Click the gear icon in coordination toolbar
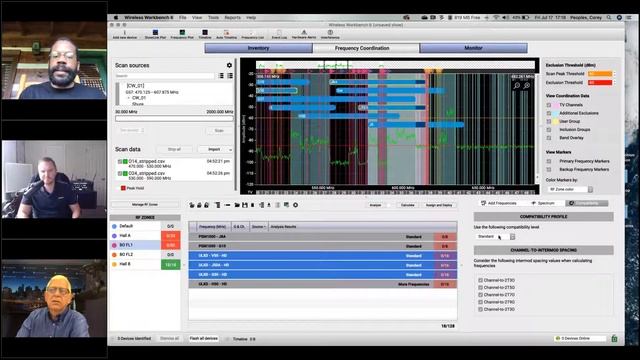The width and height of the screenshot is (640, 360). click(296, 205)
